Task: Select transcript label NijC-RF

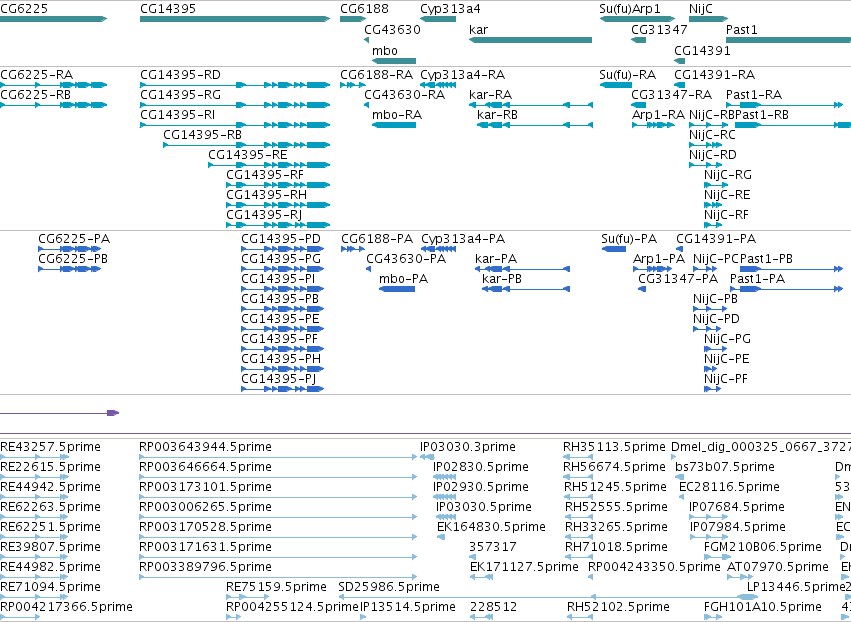Action: tap(726, 214)
